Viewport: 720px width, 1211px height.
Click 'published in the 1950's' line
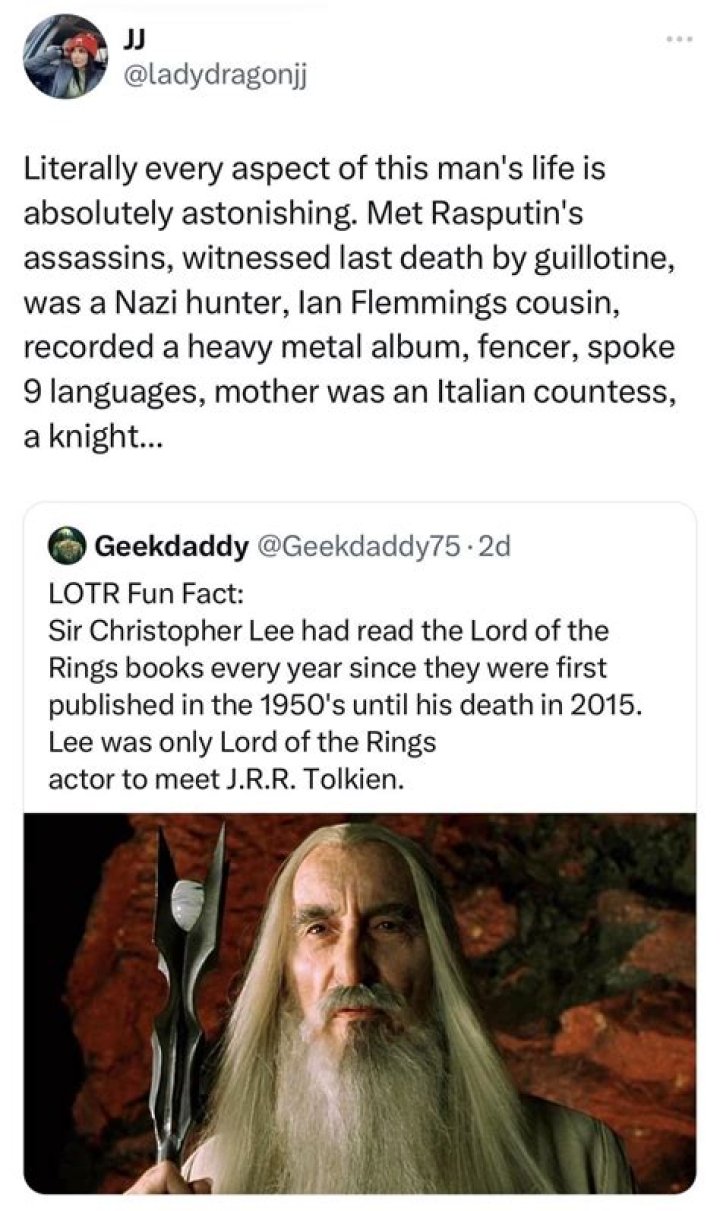pos(170,706)
